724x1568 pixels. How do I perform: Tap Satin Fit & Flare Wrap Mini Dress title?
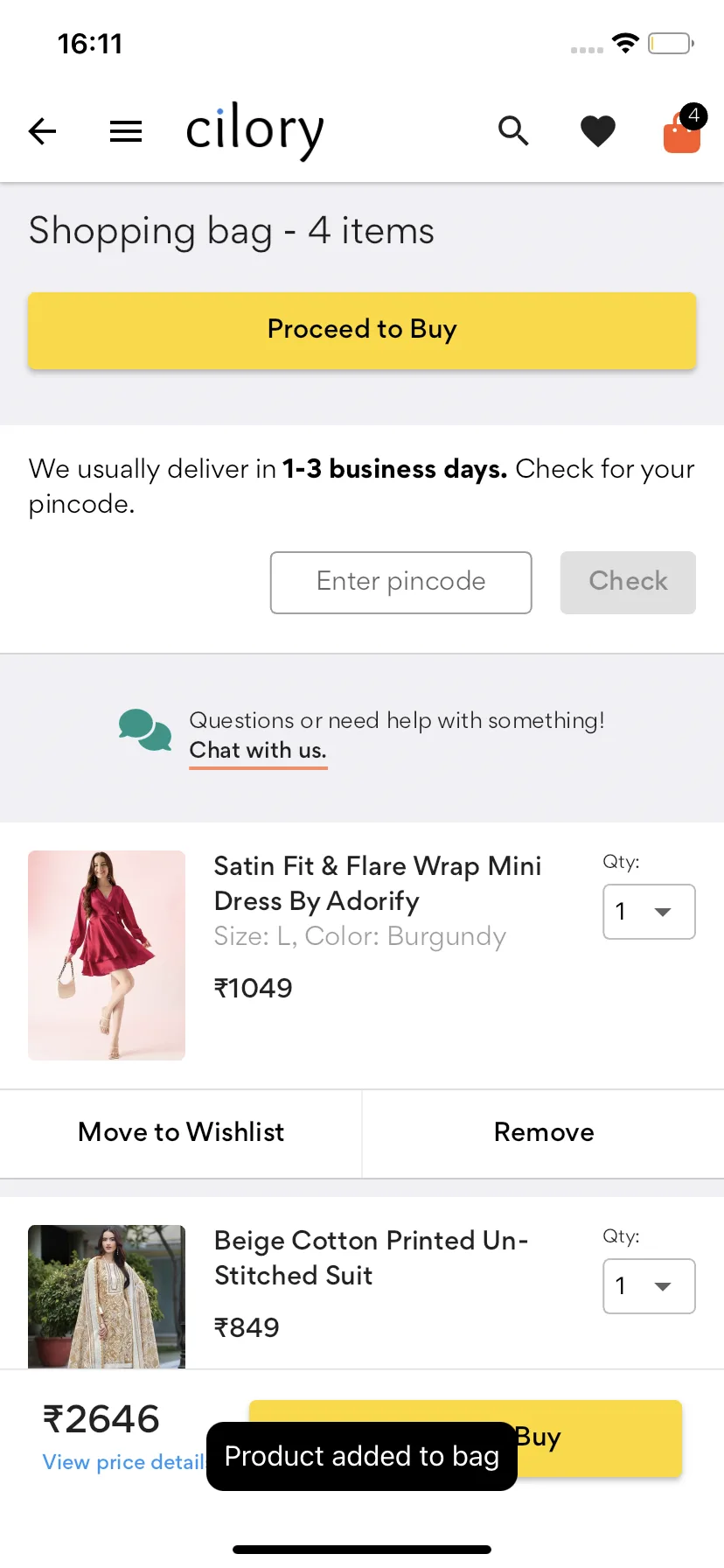(377, 883)
